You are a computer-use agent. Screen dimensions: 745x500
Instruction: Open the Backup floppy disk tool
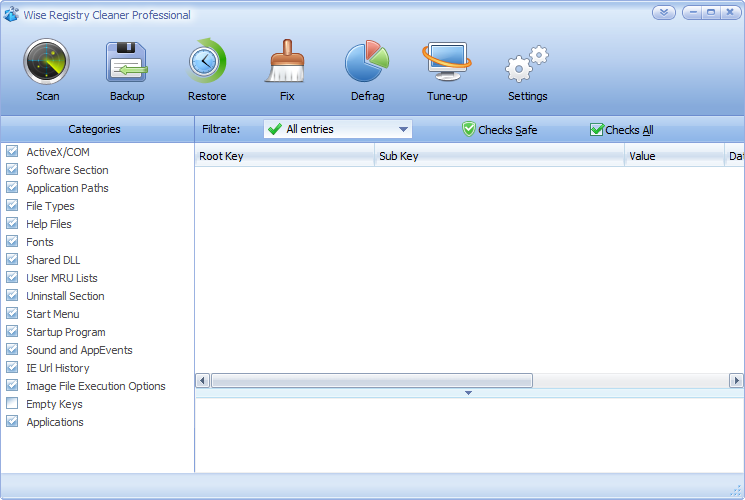(x=126, y=62)
